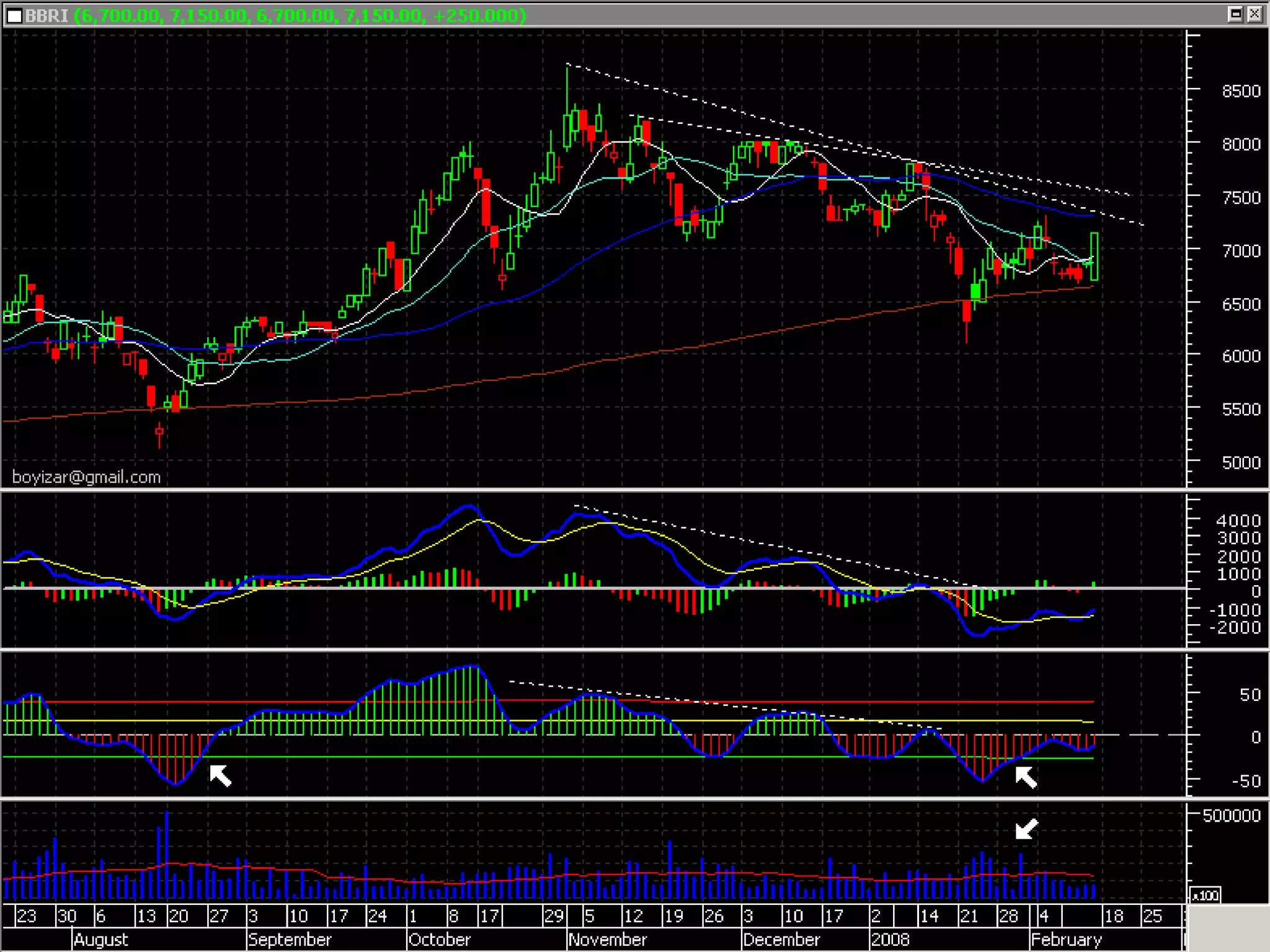Click the 500000 volume axis label
This screenshot has height=952, width=1270.
(x=1231, y=816)
